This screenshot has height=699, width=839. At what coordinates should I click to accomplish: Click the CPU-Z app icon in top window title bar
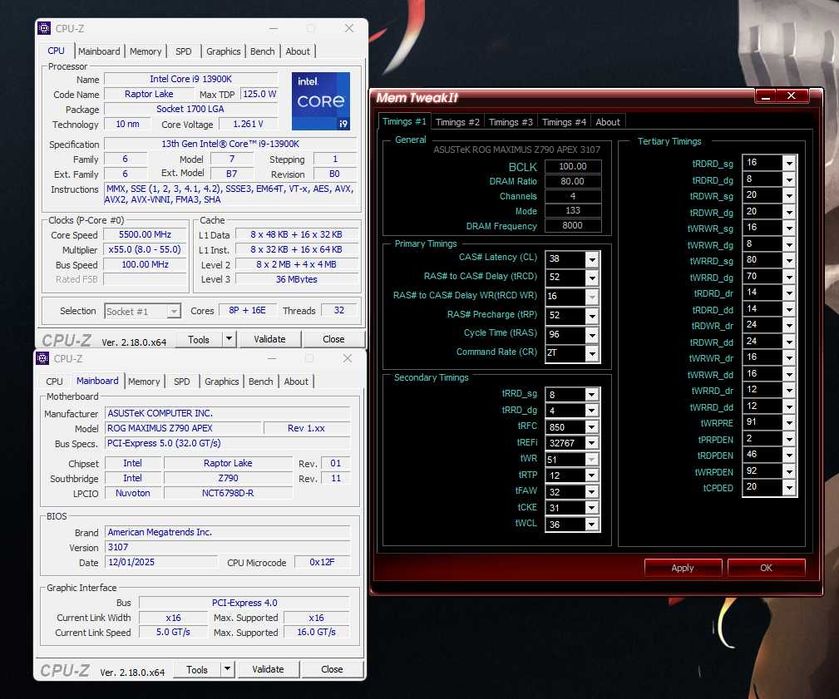coord(44,28)
